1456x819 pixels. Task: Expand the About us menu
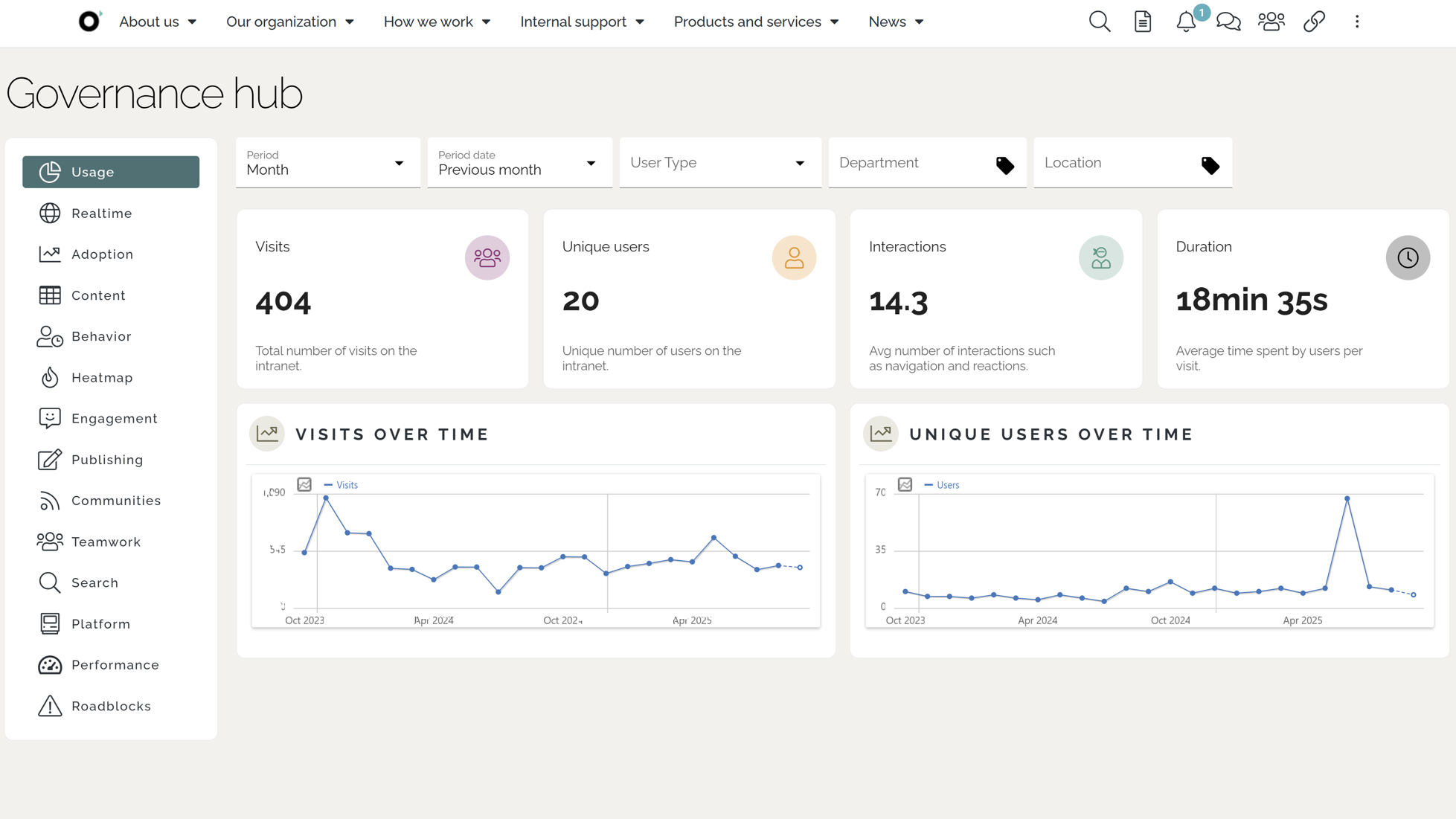[158, 22]
